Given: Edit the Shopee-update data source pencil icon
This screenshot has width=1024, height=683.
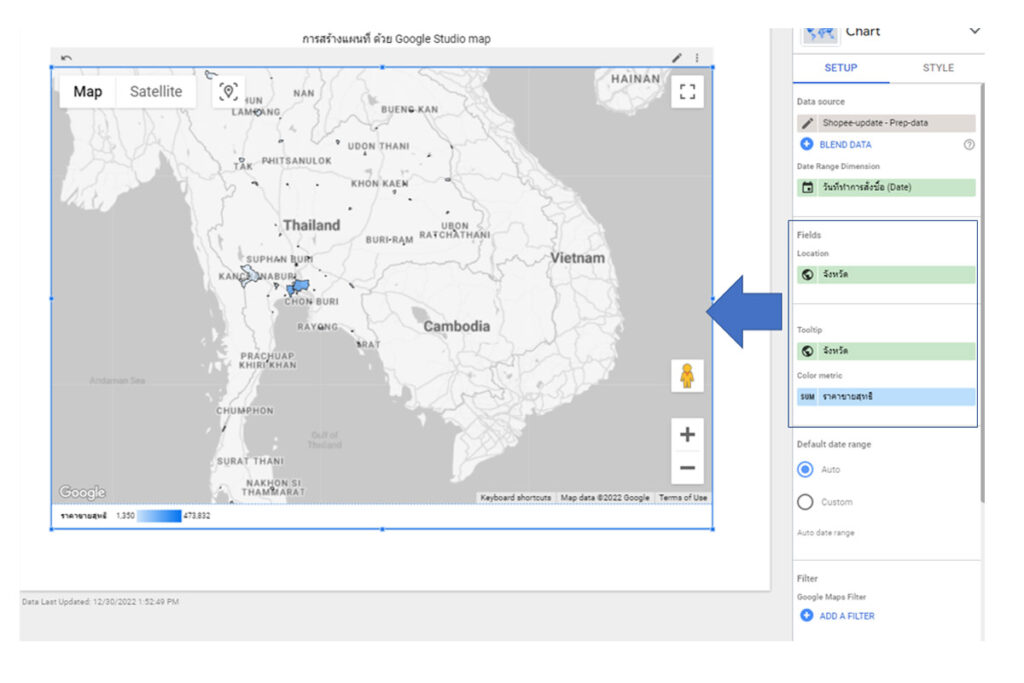Looking at the screenshot, I should (808, 123).
